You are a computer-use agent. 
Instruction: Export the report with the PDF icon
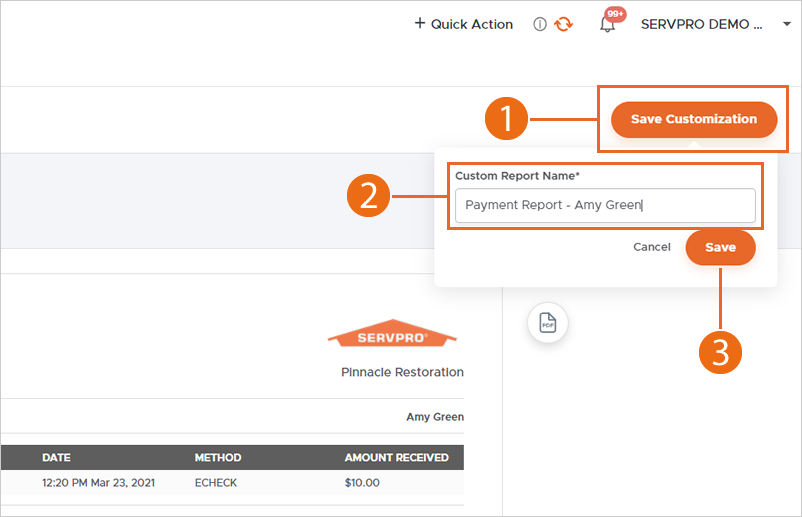(x=548, y=322)
